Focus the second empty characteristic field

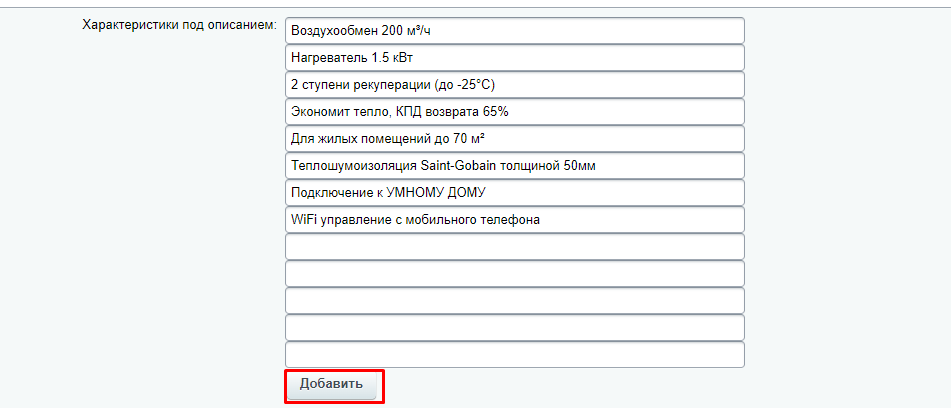514,274
